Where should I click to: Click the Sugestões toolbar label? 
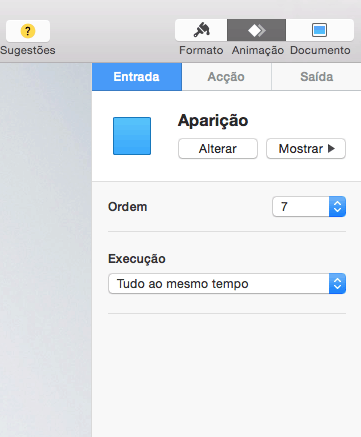[x=28, y=50]
